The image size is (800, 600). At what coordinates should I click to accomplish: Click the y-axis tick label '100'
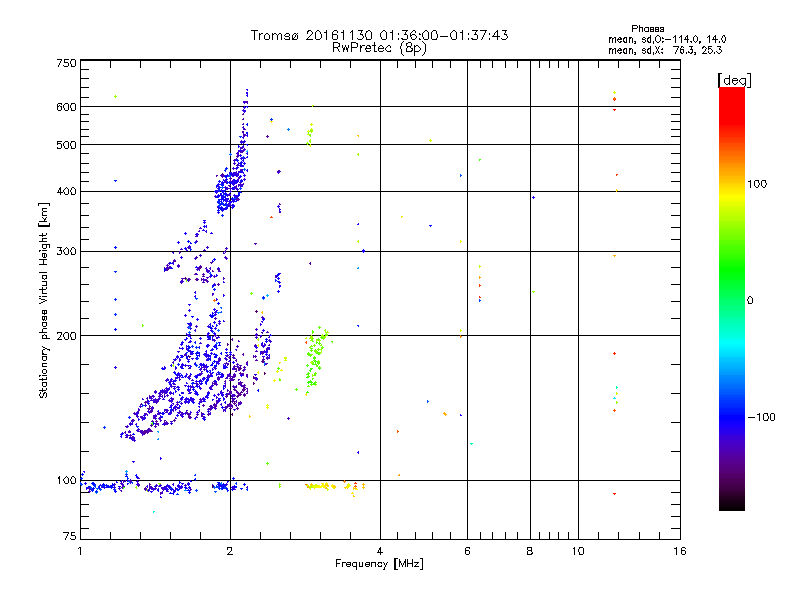coord(66,480)
